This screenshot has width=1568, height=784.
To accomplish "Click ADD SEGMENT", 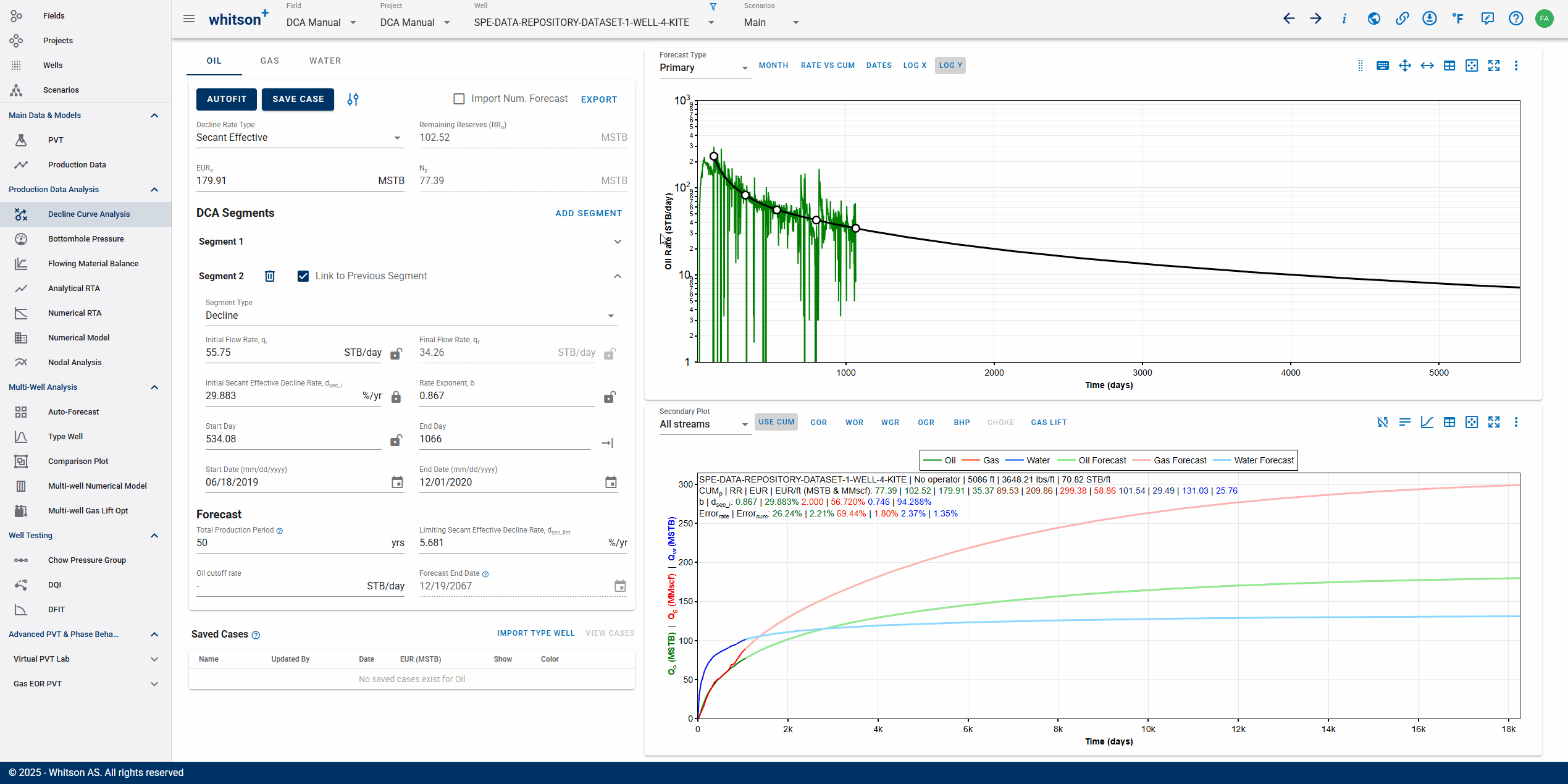I will coord(589,213).
